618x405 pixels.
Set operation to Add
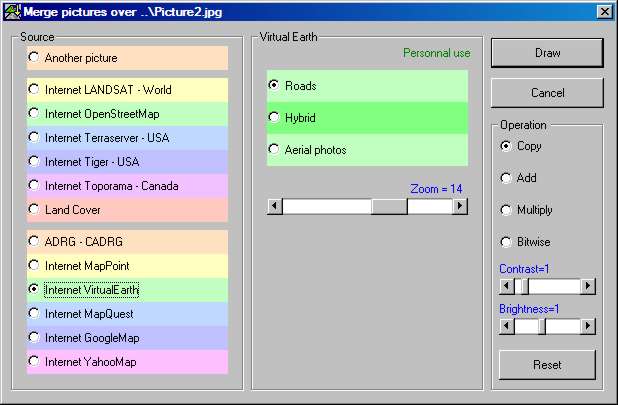click(x=518, y=178)
